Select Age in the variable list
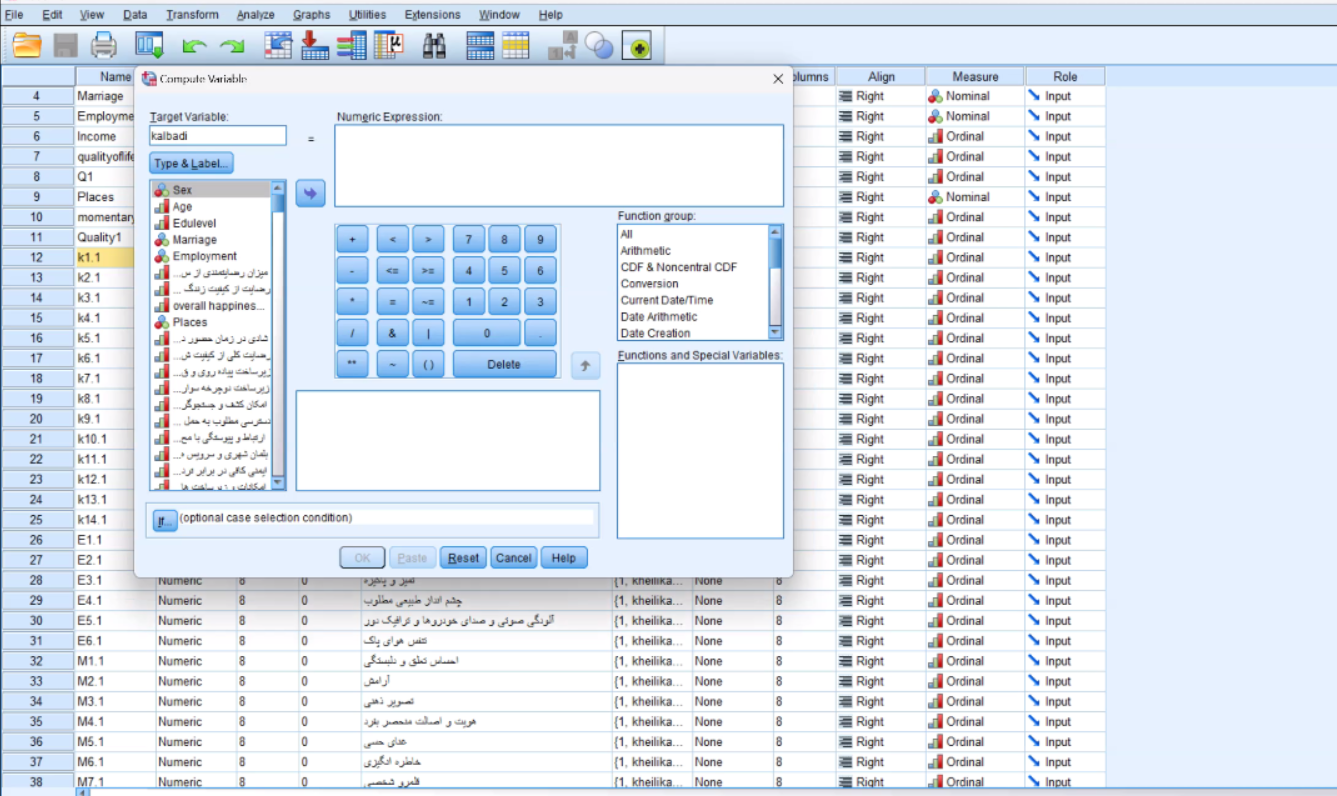Screen dimensions: 1337x796 [211, 206]
